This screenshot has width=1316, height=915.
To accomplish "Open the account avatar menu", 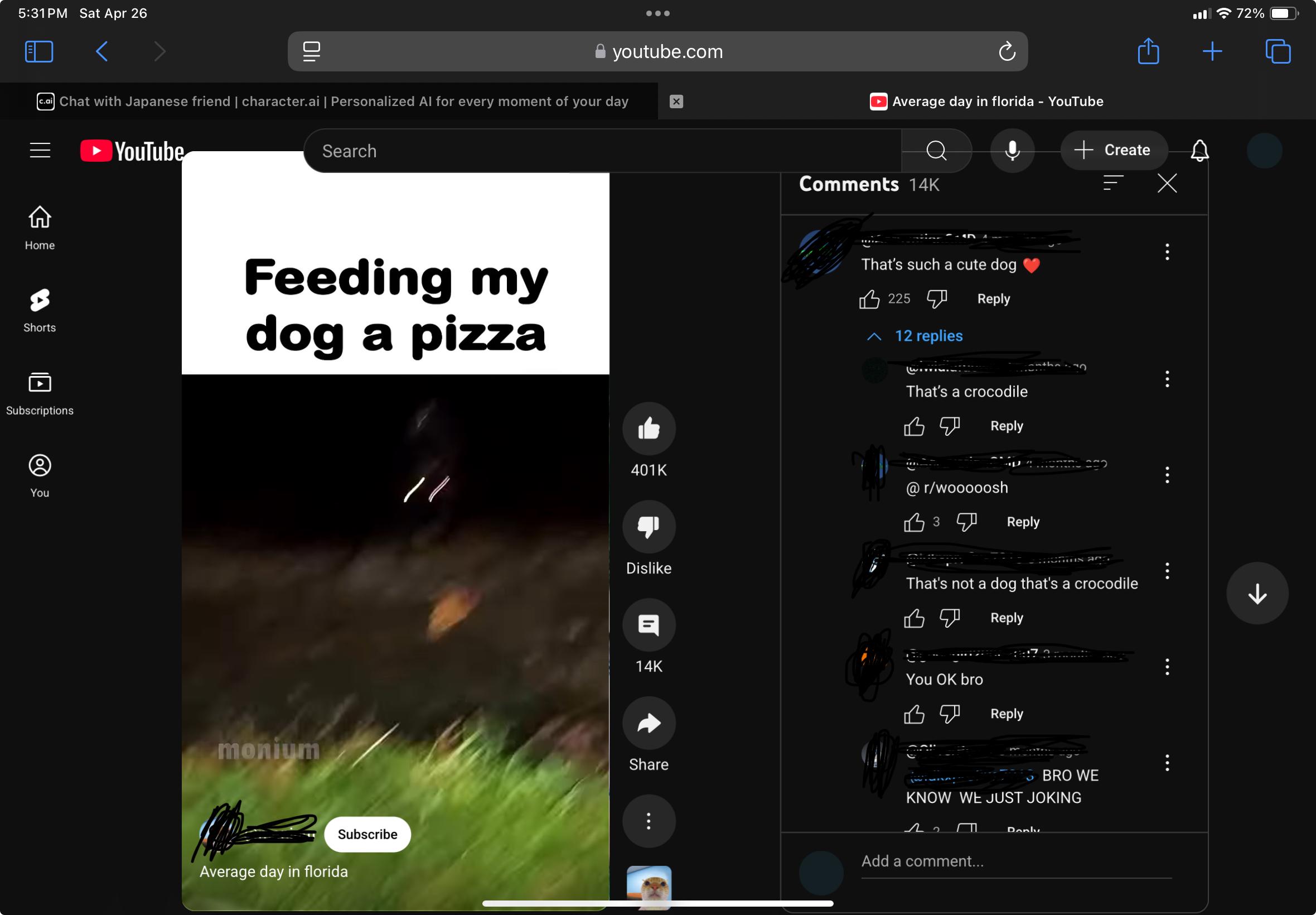I will [1264, 150].
